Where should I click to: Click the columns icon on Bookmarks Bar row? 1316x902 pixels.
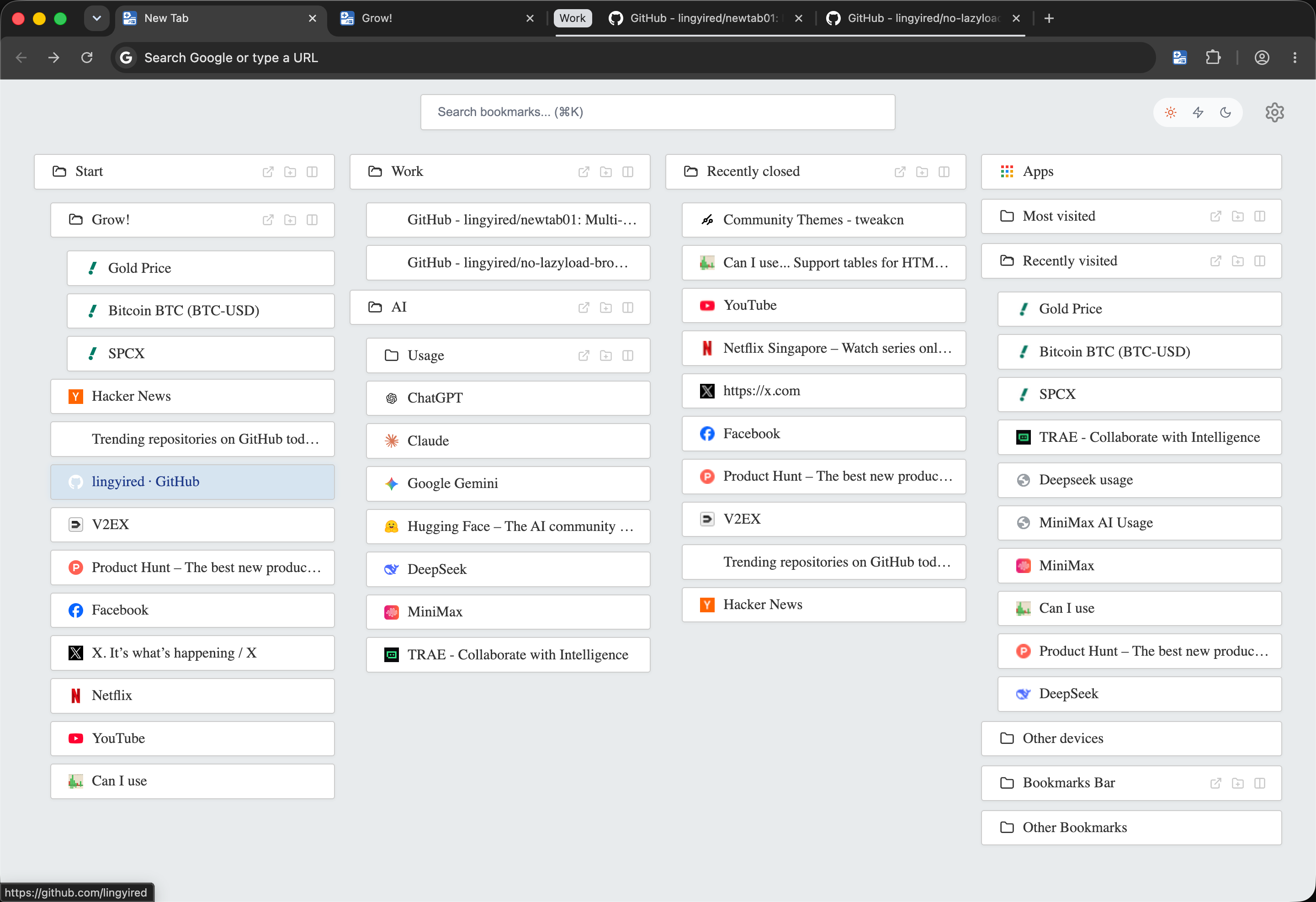(1260, 783)
